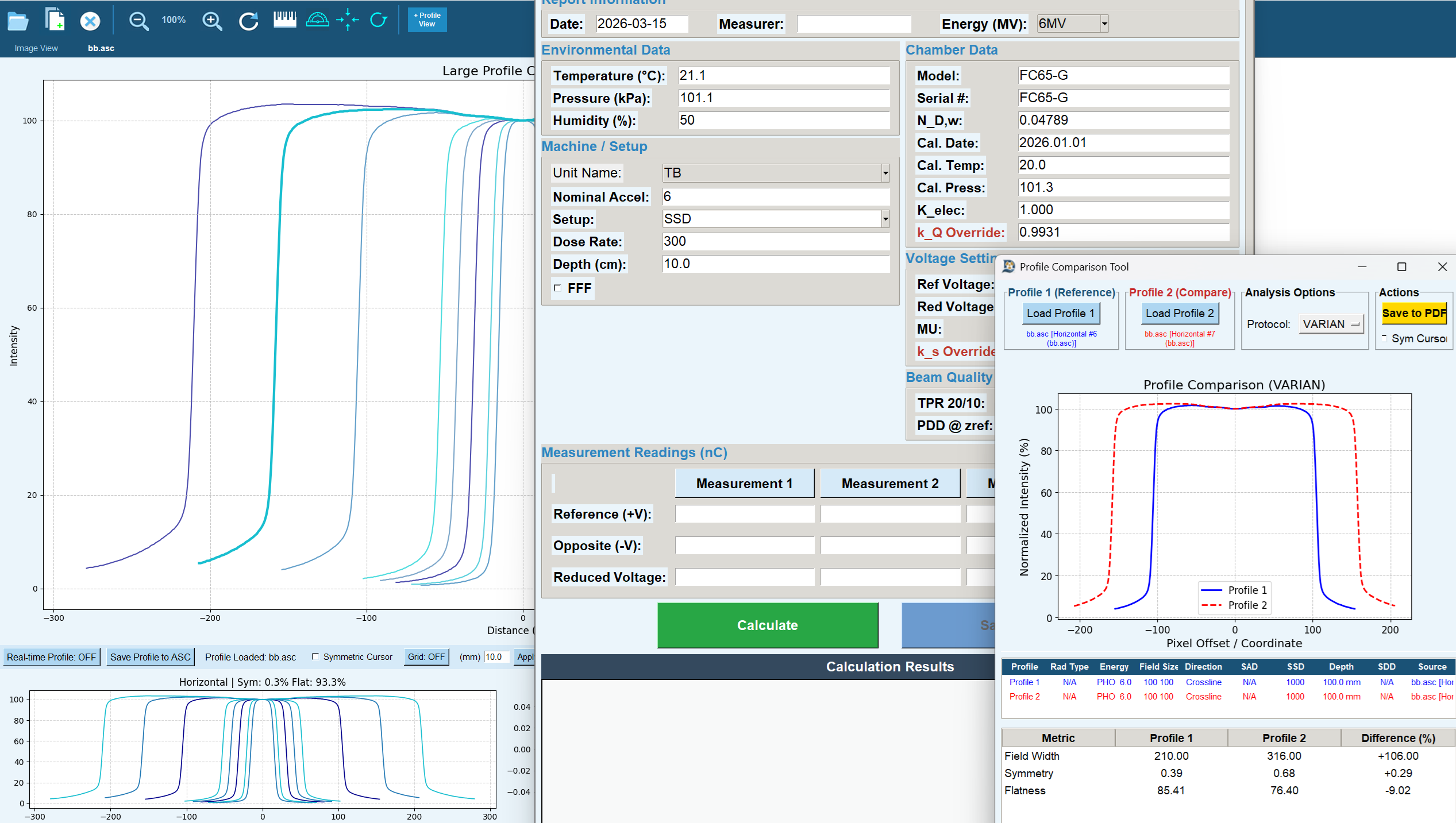Click the Profile Comparison Tool window icon
The image size is (1456, 823).
coord(1008,266)
